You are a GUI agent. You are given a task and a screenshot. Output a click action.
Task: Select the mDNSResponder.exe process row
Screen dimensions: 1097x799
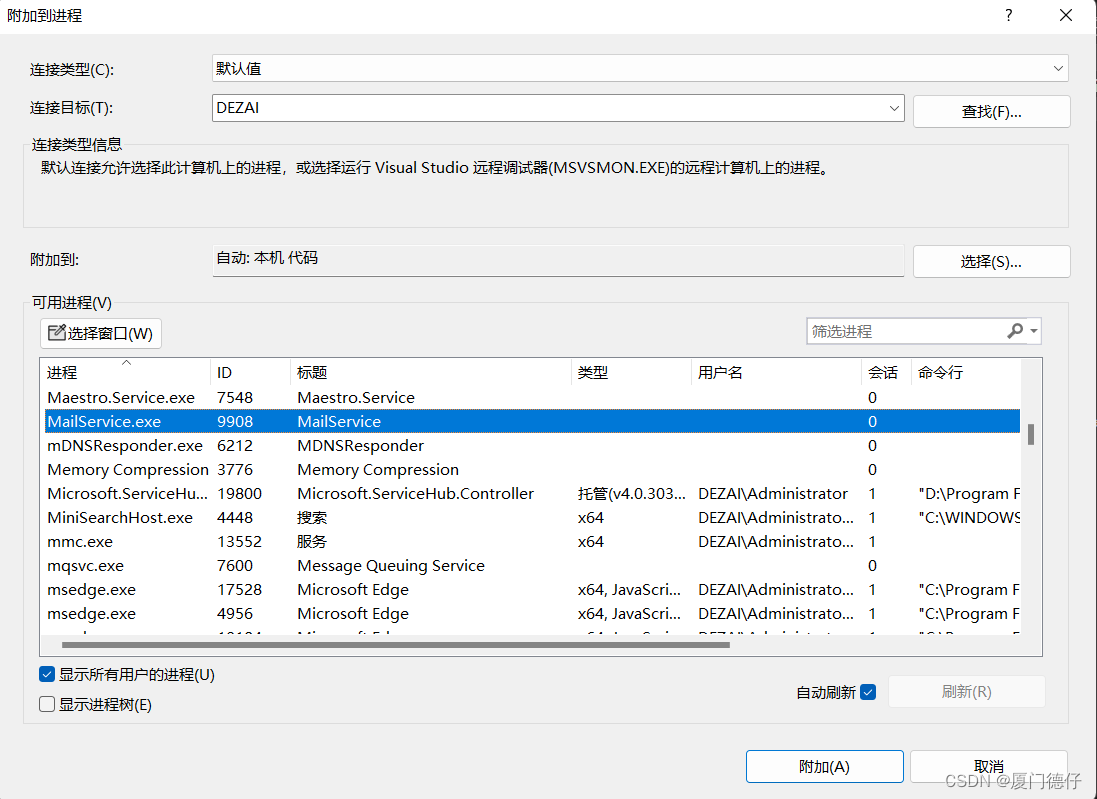pyautogui.click(x=530, y=446)
